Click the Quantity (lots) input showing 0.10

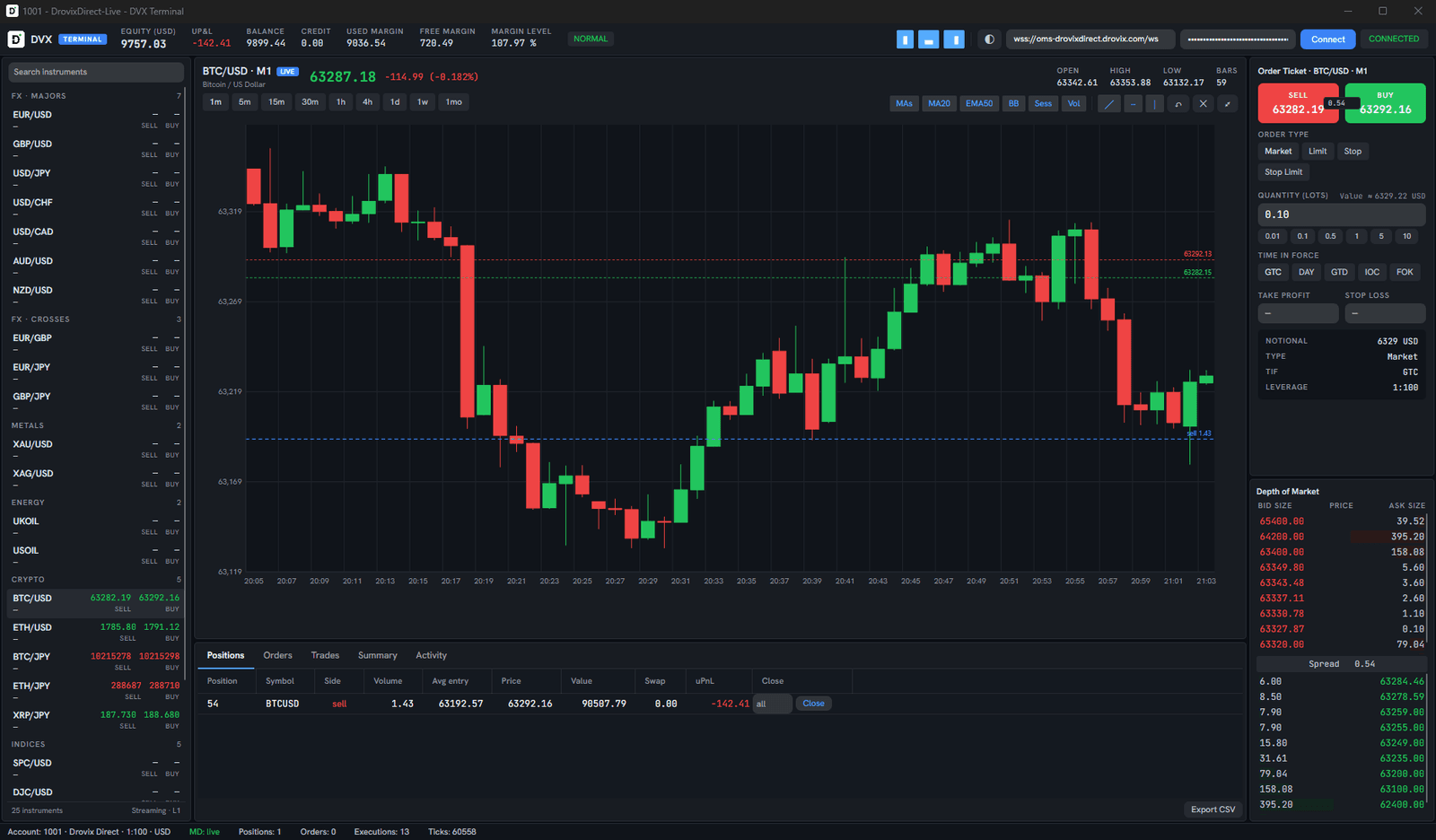pyautogui.click(x=1341, y=214)
